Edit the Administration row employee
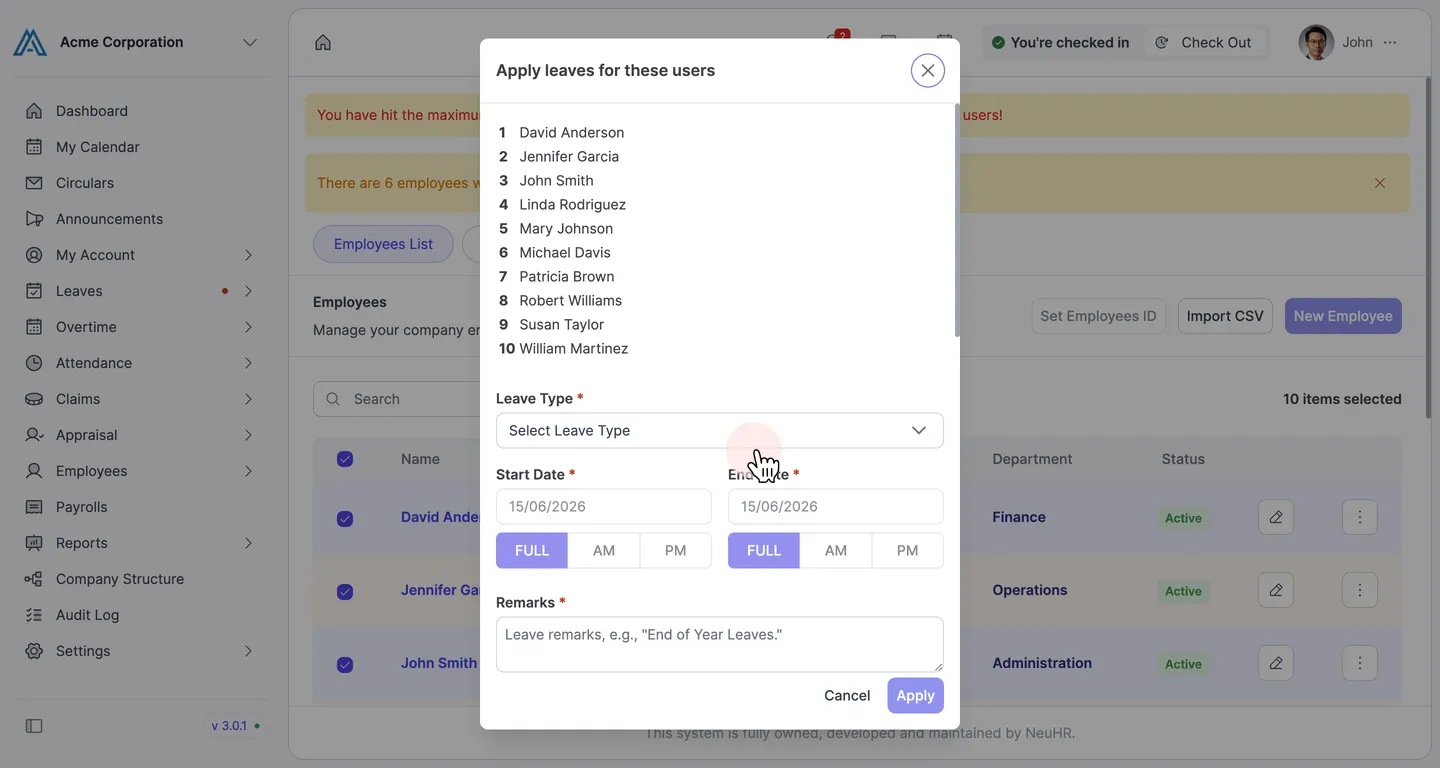 click(1276, 663)
